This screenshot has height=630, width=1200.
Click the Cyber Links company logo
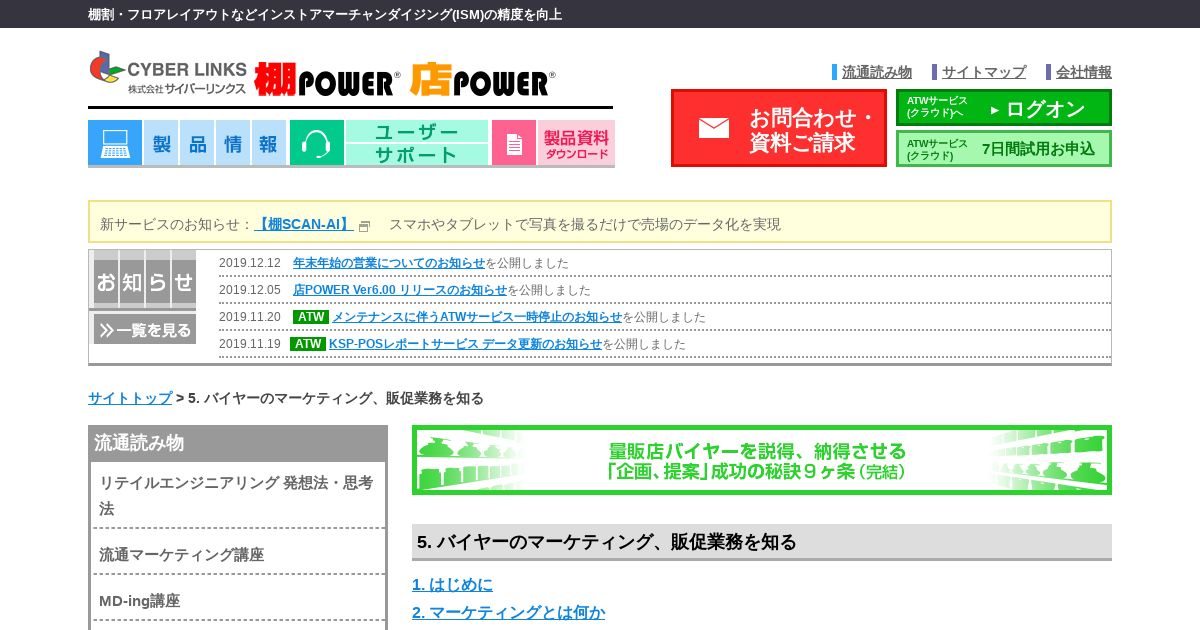coord(167,74)
